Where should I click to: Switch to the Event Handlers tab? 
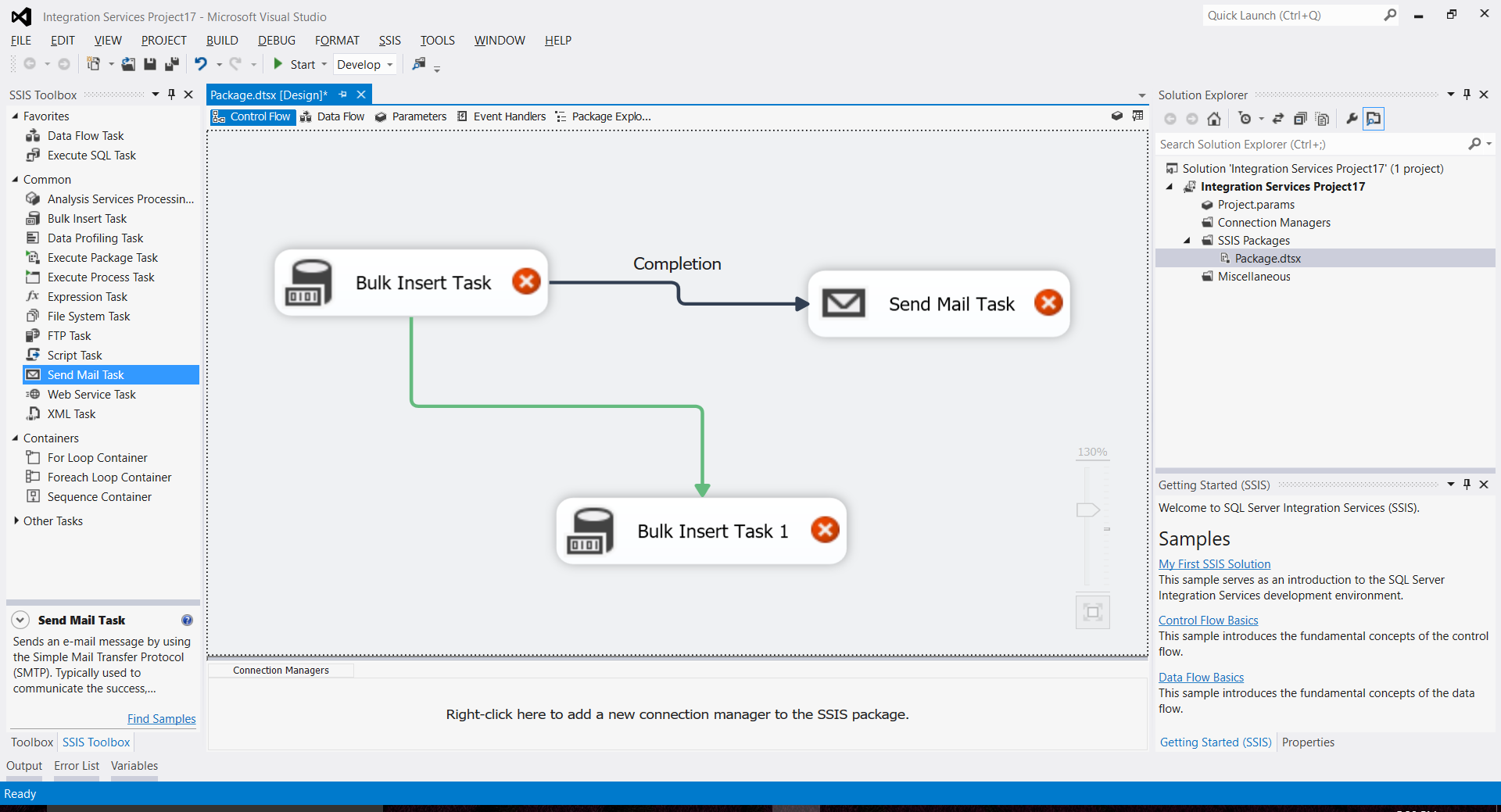(x=501, y=116)
